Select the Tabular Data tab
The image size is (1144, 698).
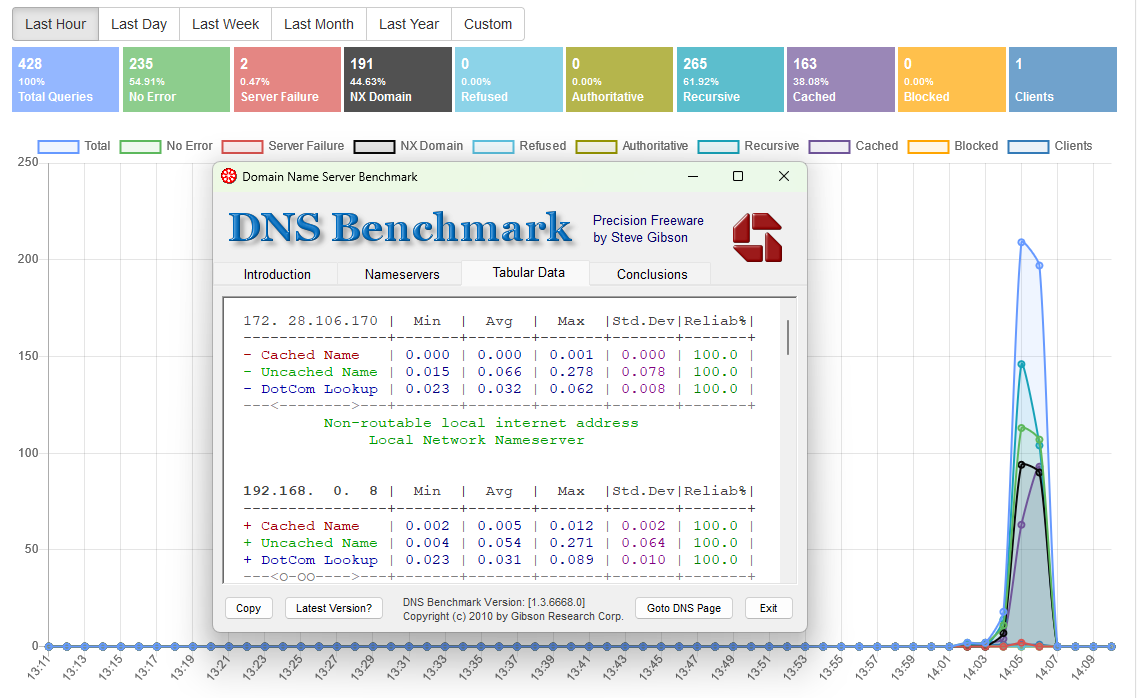[528, 272]
